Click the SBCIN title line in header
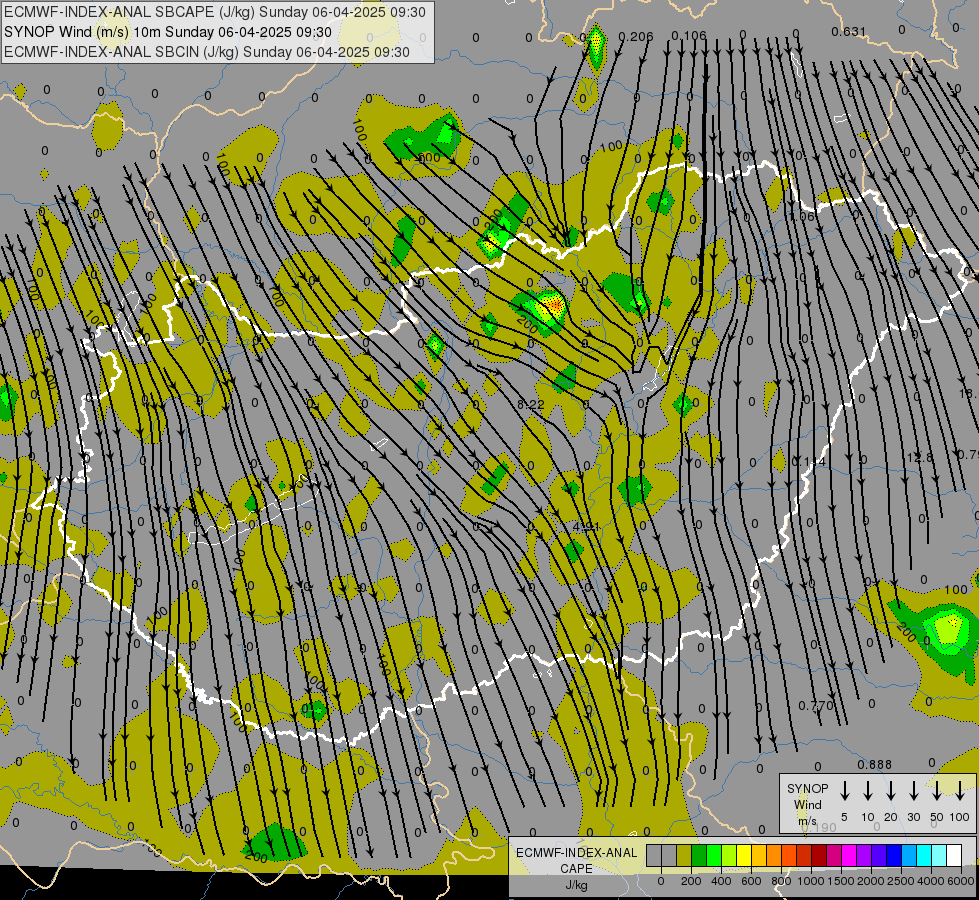Image resolution: width=979 pixels, height=900 pixels. point(207,52)
